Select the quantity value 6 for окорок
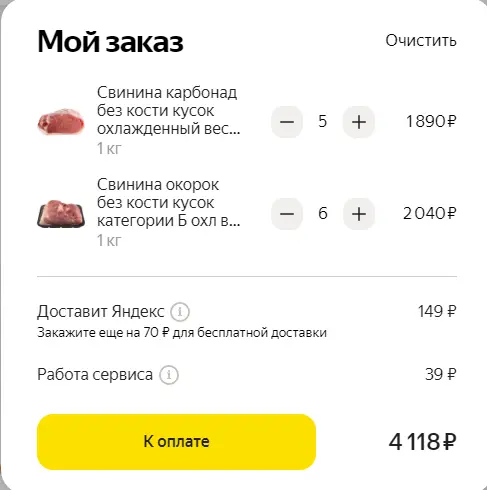 pos(322,214)
